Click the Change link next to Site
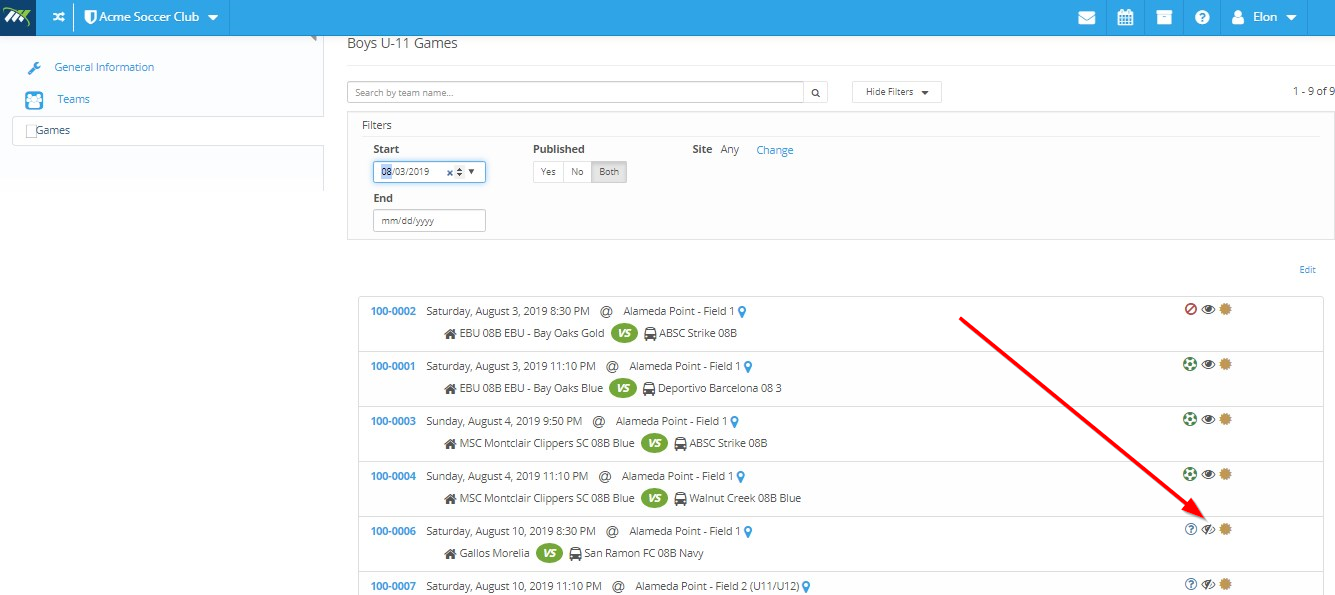The image size is (1335, 595). (775, 150)
